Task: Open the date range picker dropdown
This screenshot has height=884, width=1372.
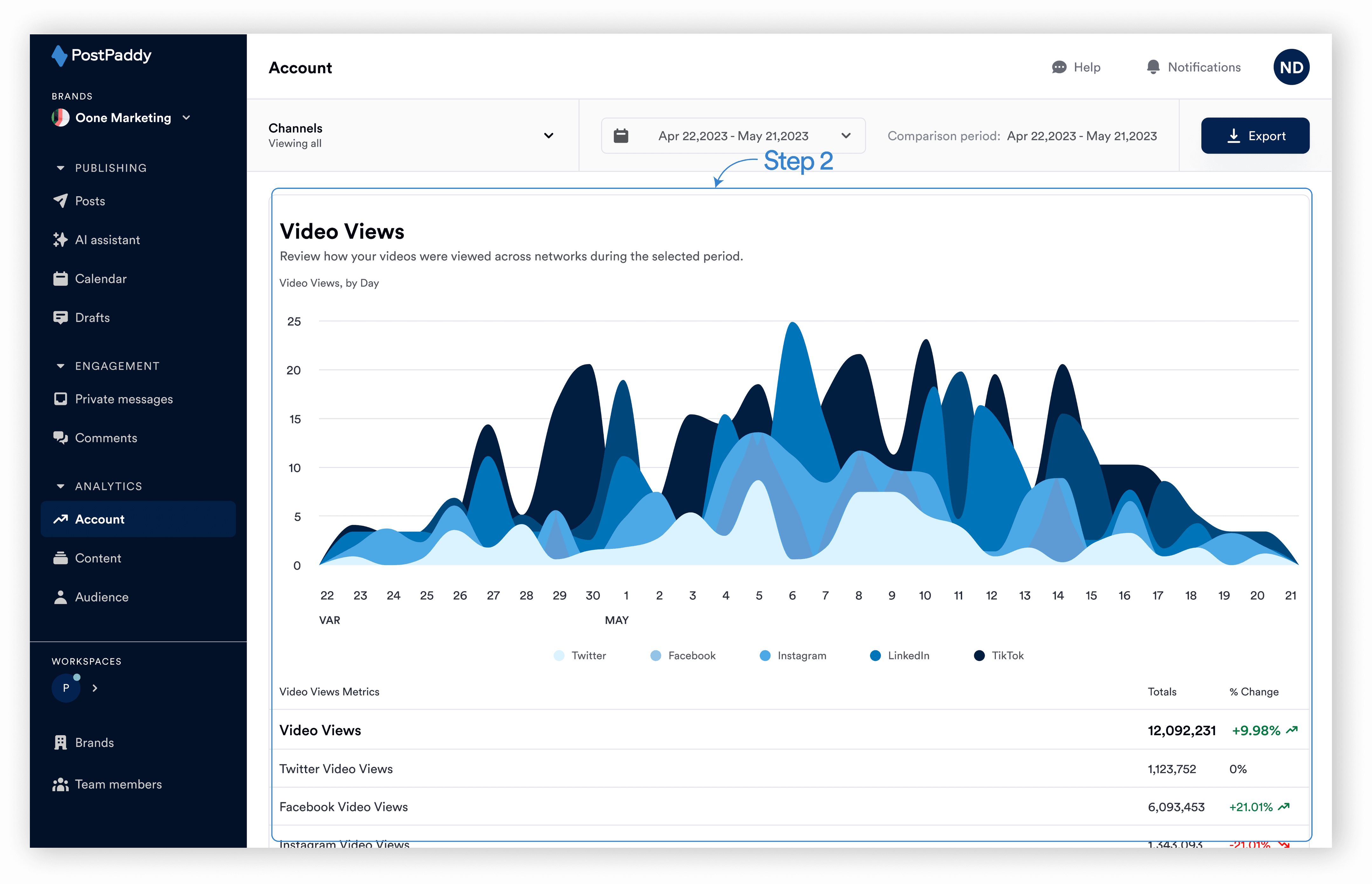Action: [x=733, y=136]
